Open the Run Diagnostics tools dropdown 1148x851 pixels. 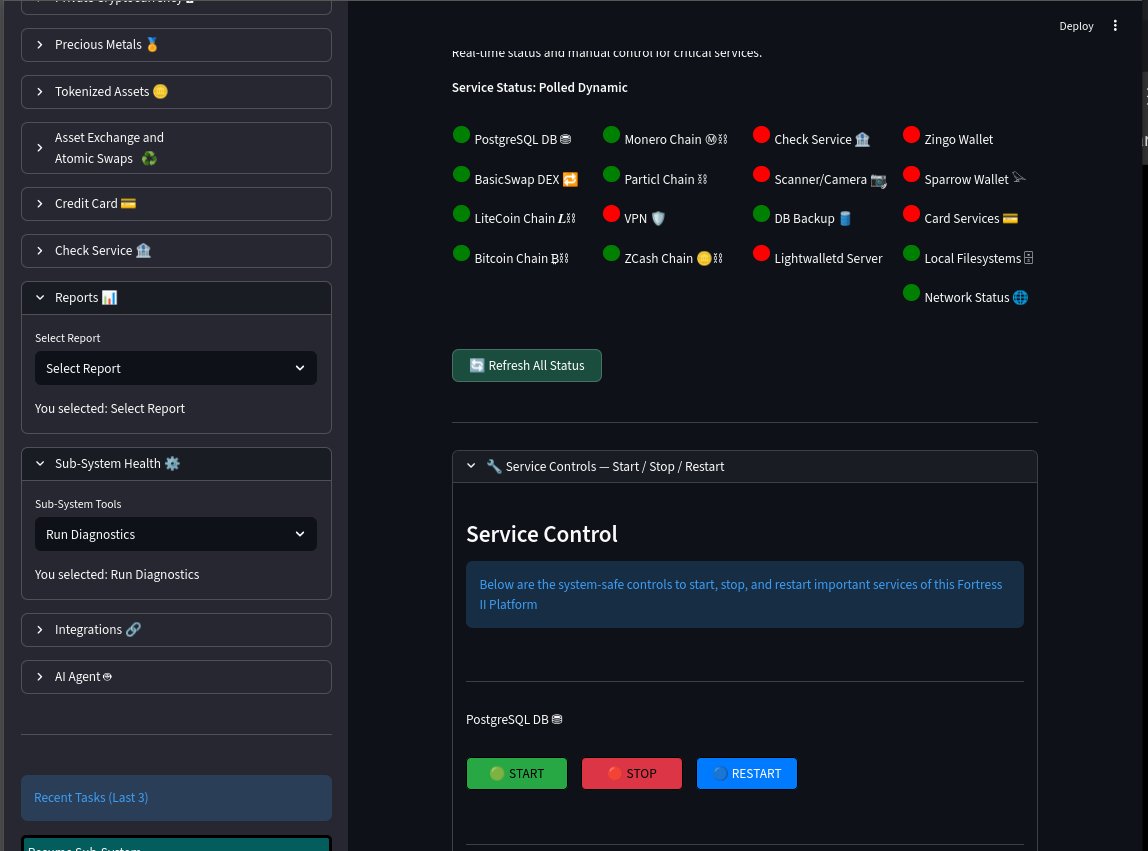click(176, 534)
